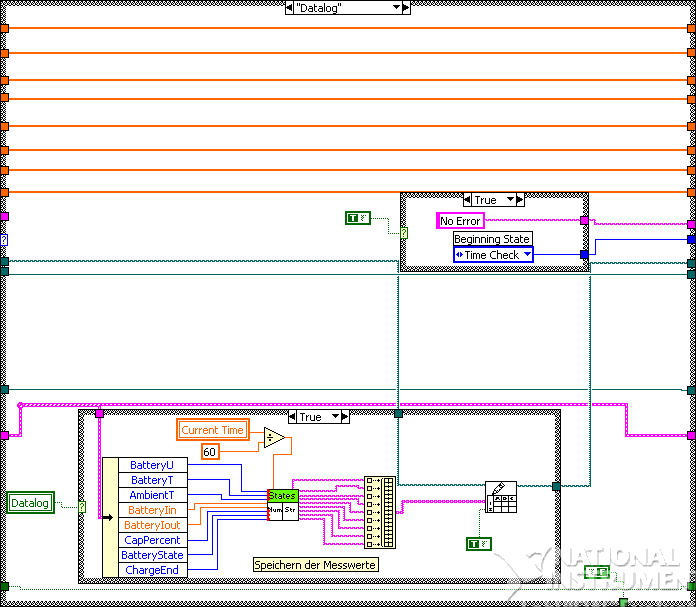
Task: Click the Unbundle By Name cluster input arrow
Action: (x=109, y=518)
